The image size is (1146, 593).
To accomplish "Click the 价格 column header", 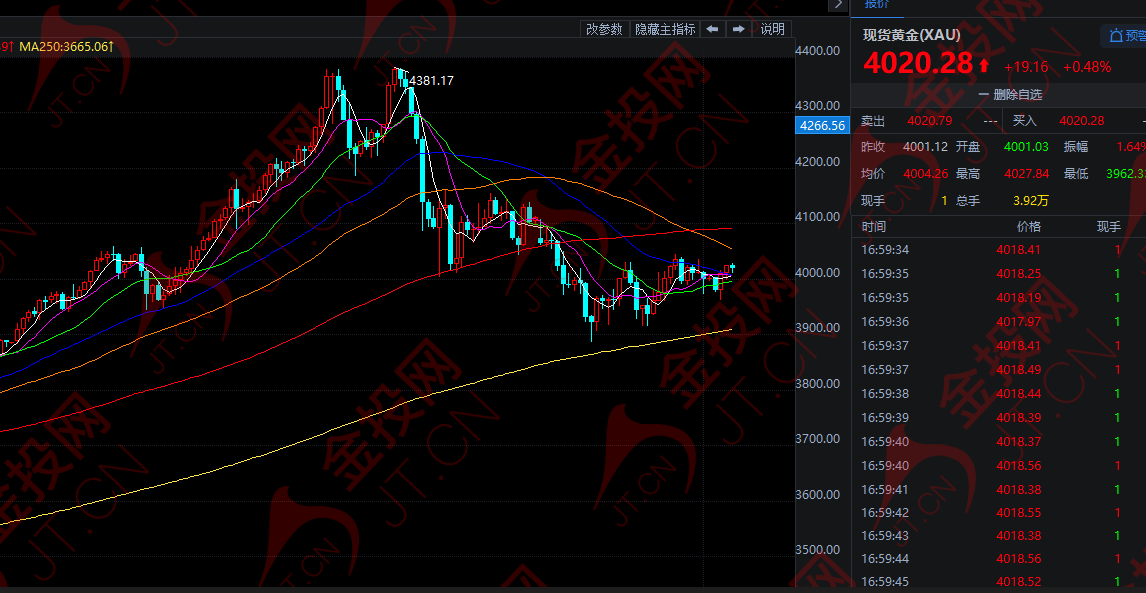I will tap(1028, 227).
